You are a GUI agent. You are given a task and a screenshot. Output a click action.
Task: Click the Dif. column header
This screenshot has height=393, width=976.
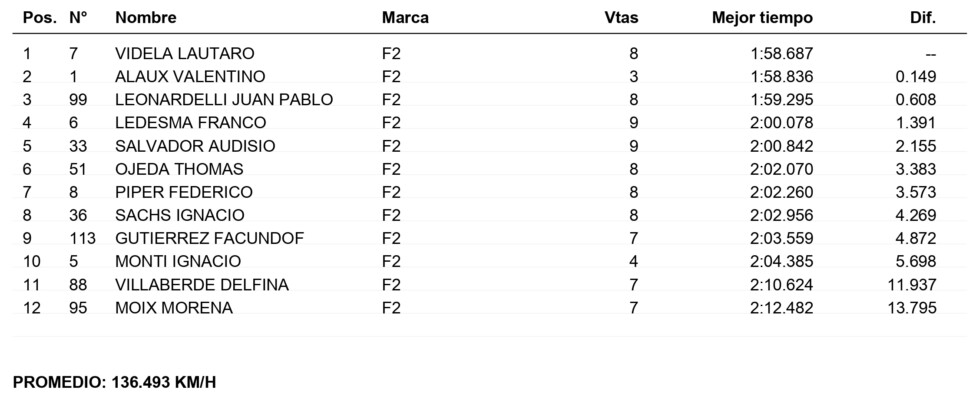pyautogui.click(x=922, y=17)
